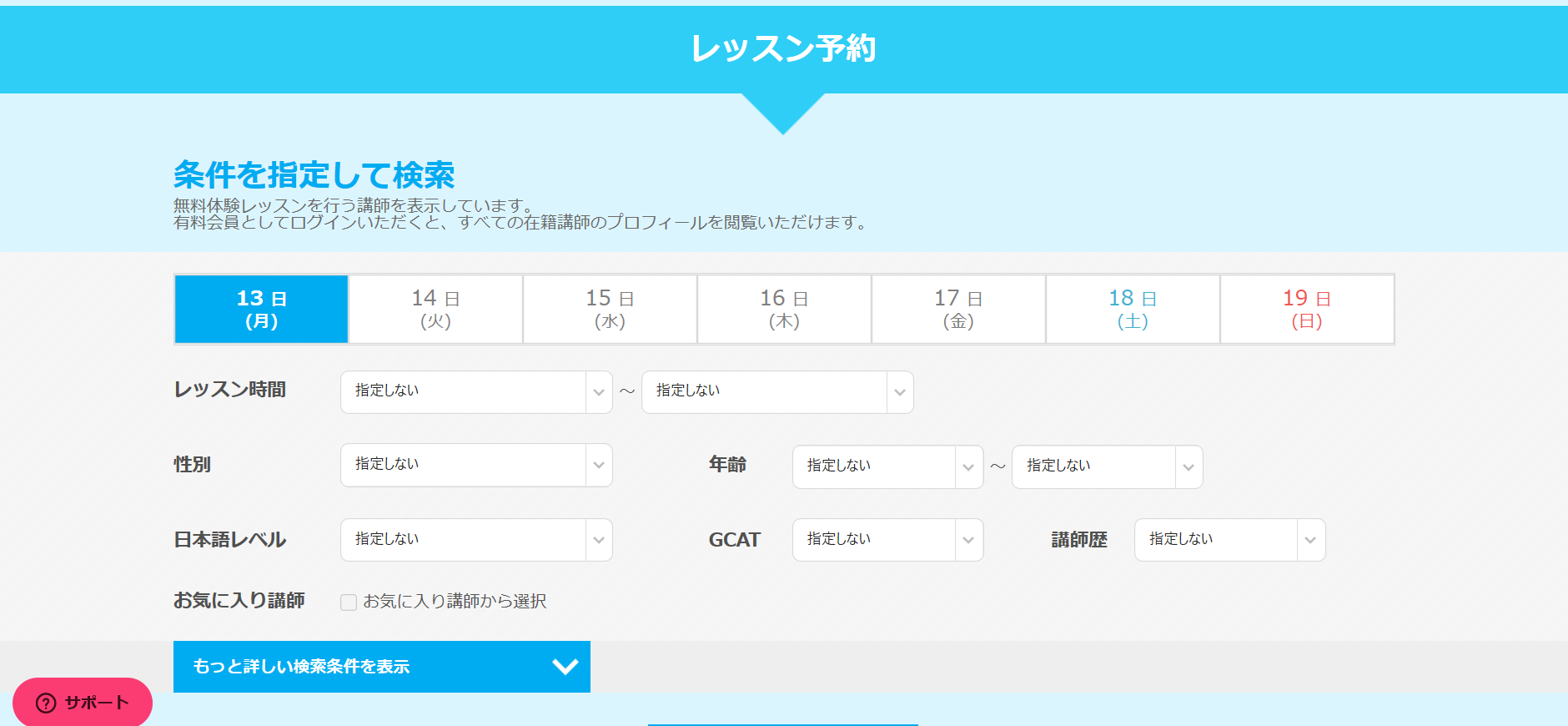Open the GCAT dropdown
Screen dimensions: 1568x726
887,540
